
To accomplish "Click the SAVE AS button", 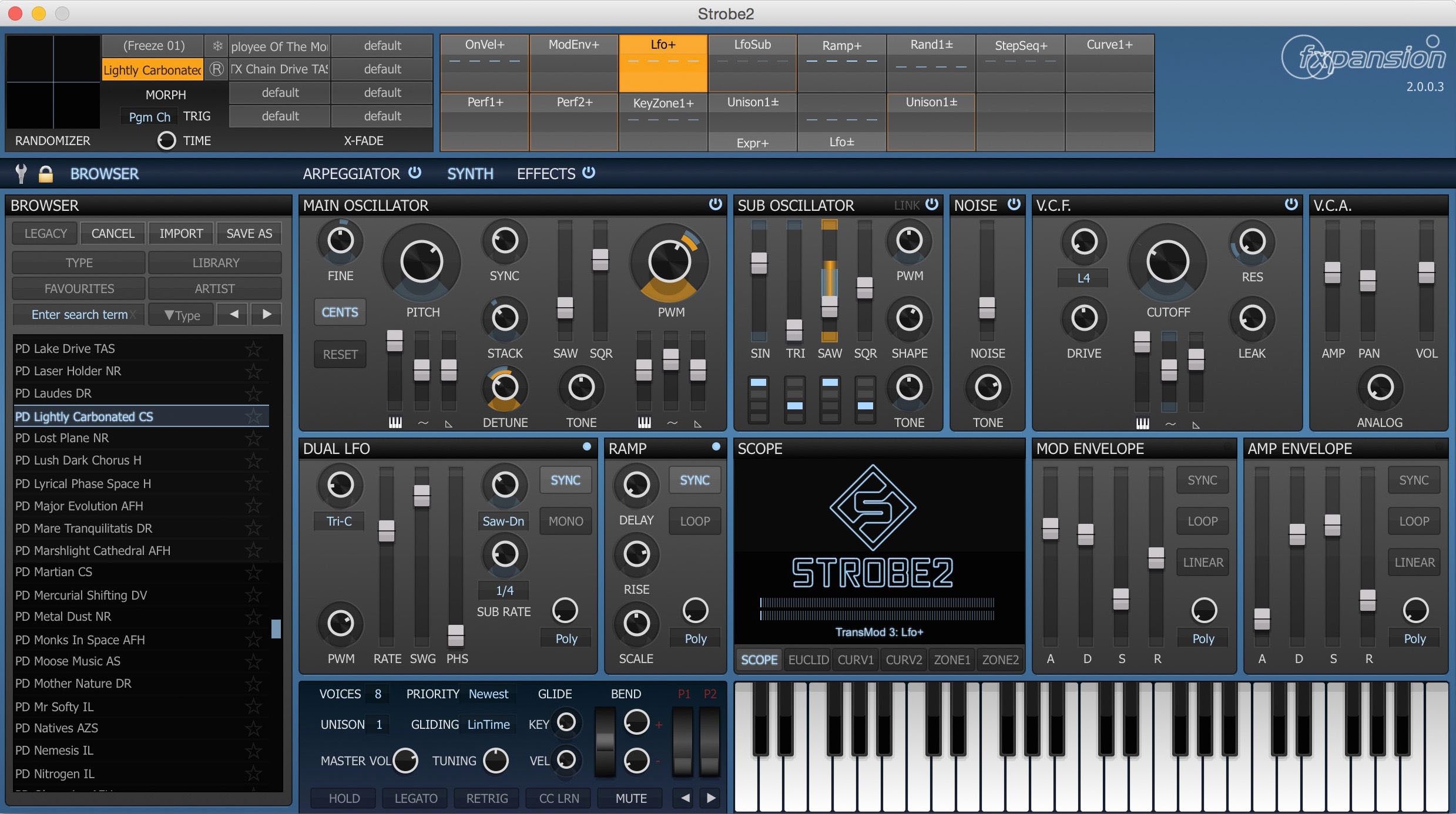I will pos(249,234).
